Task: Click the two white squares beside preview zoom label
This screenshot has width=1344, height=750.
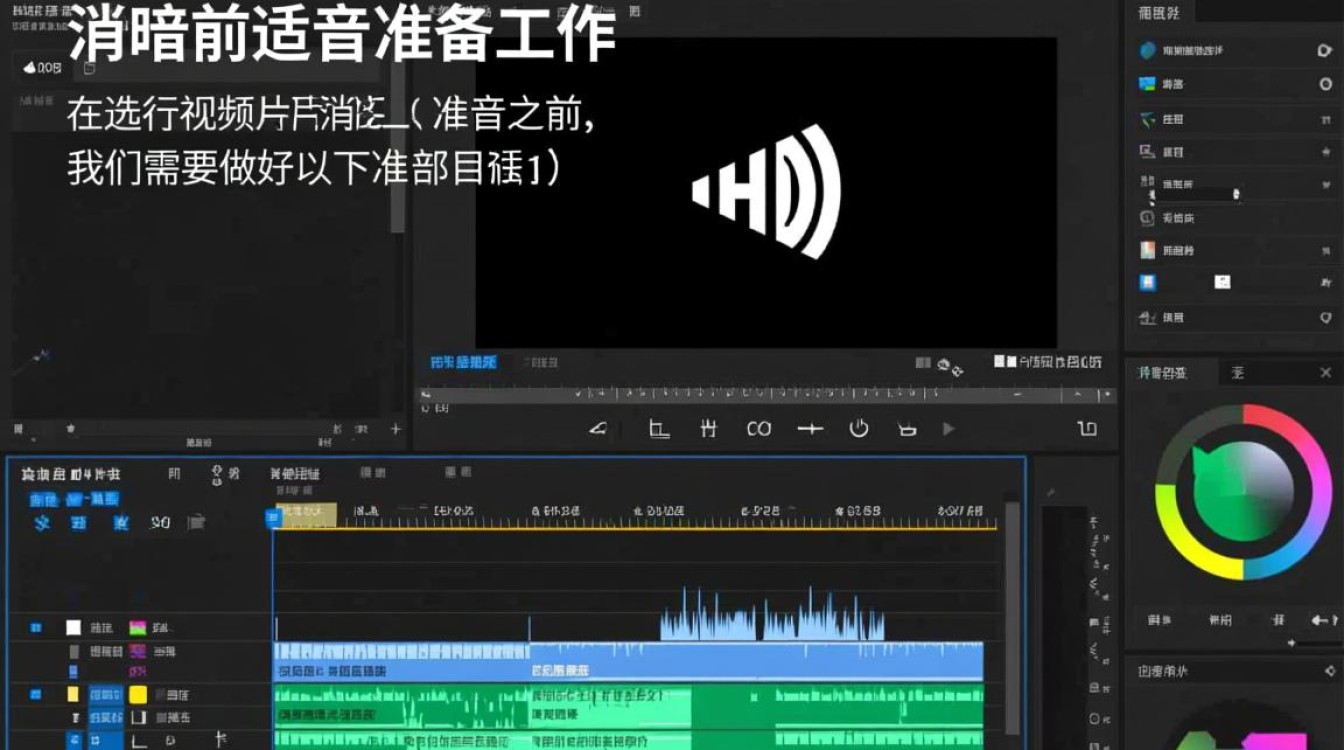Action: click(x=1005, y=361)
